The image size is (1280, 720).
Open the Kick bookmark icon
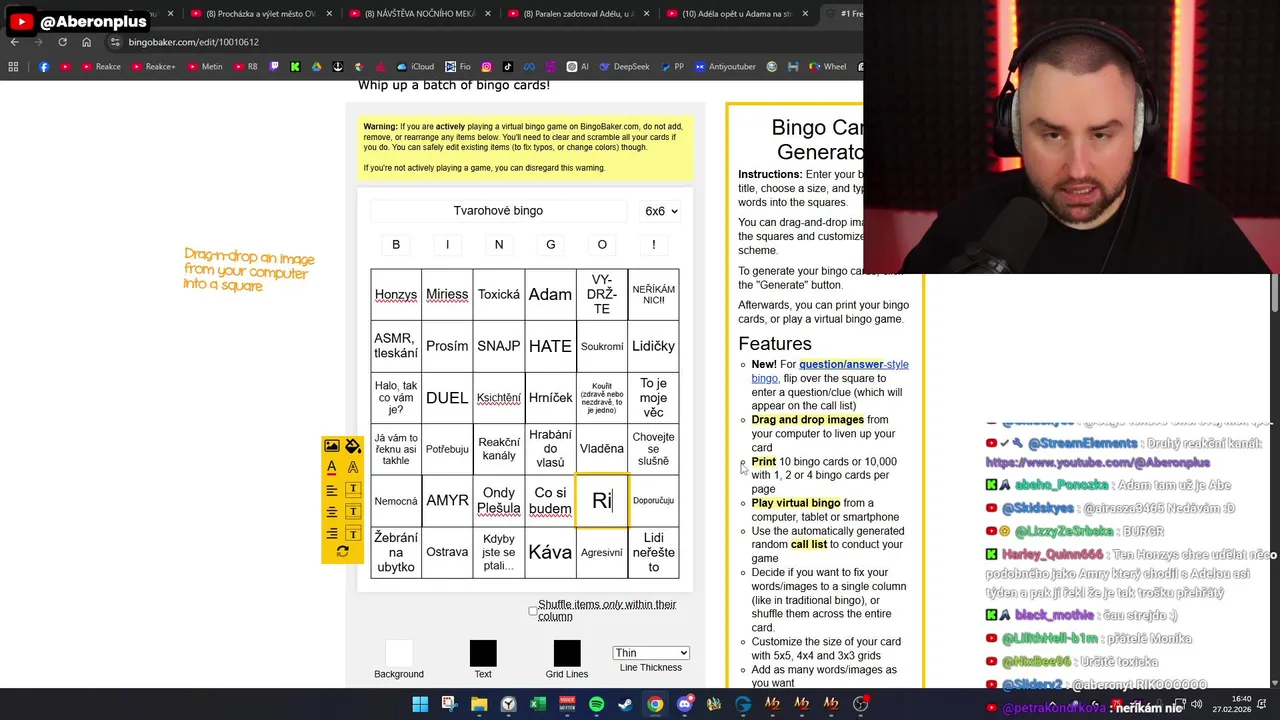[295, 67]
